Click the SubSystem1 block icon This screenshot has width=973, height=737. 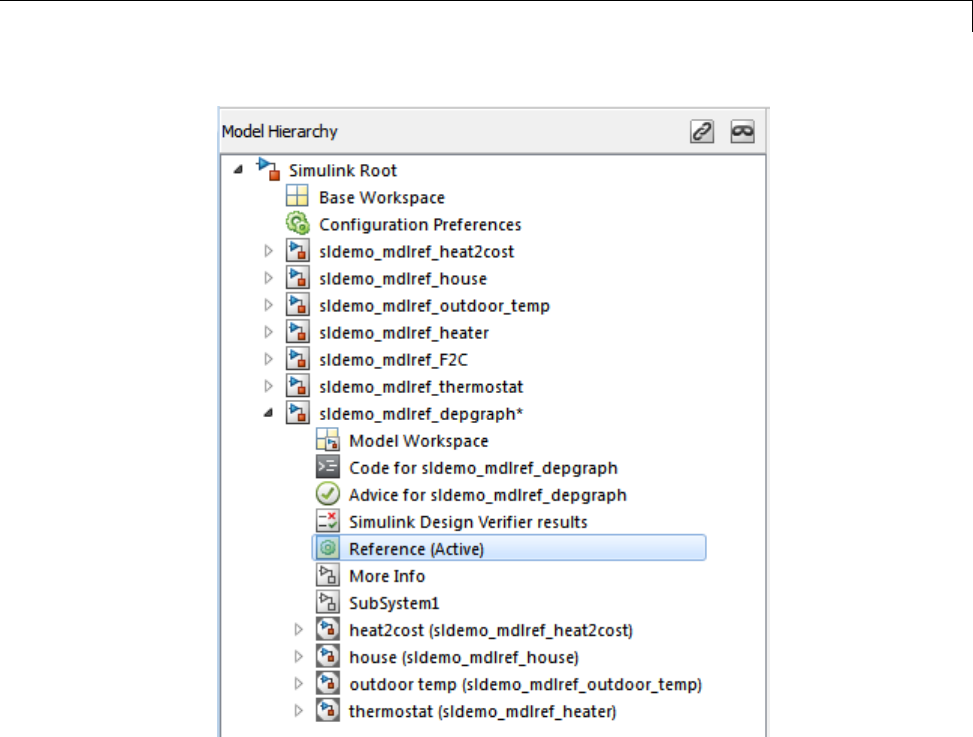(328, 602)
